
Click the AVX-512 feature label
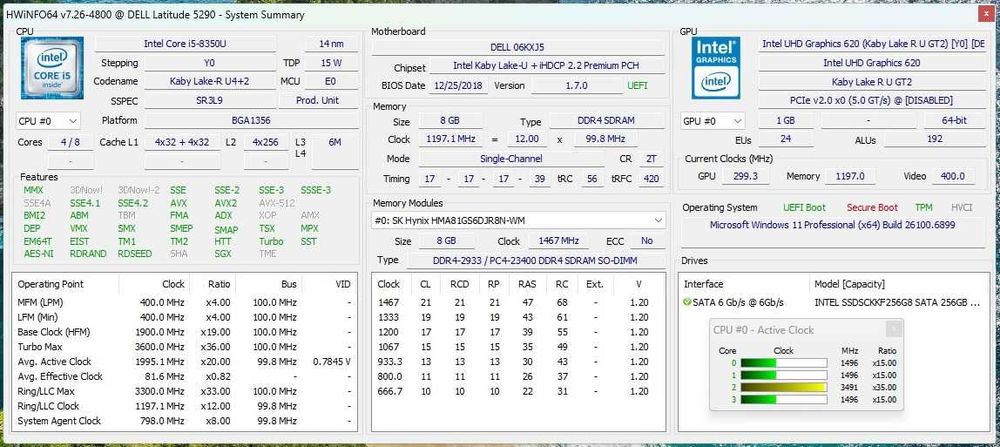tap(276, 203)
